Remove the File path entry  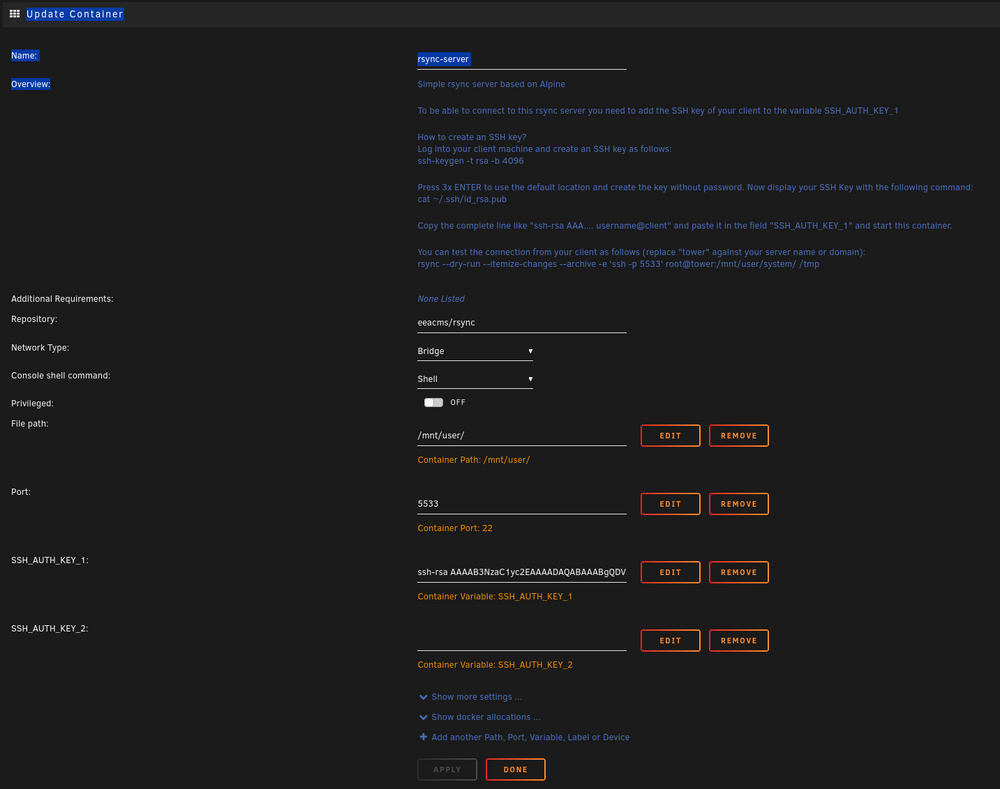click(739, 436)
